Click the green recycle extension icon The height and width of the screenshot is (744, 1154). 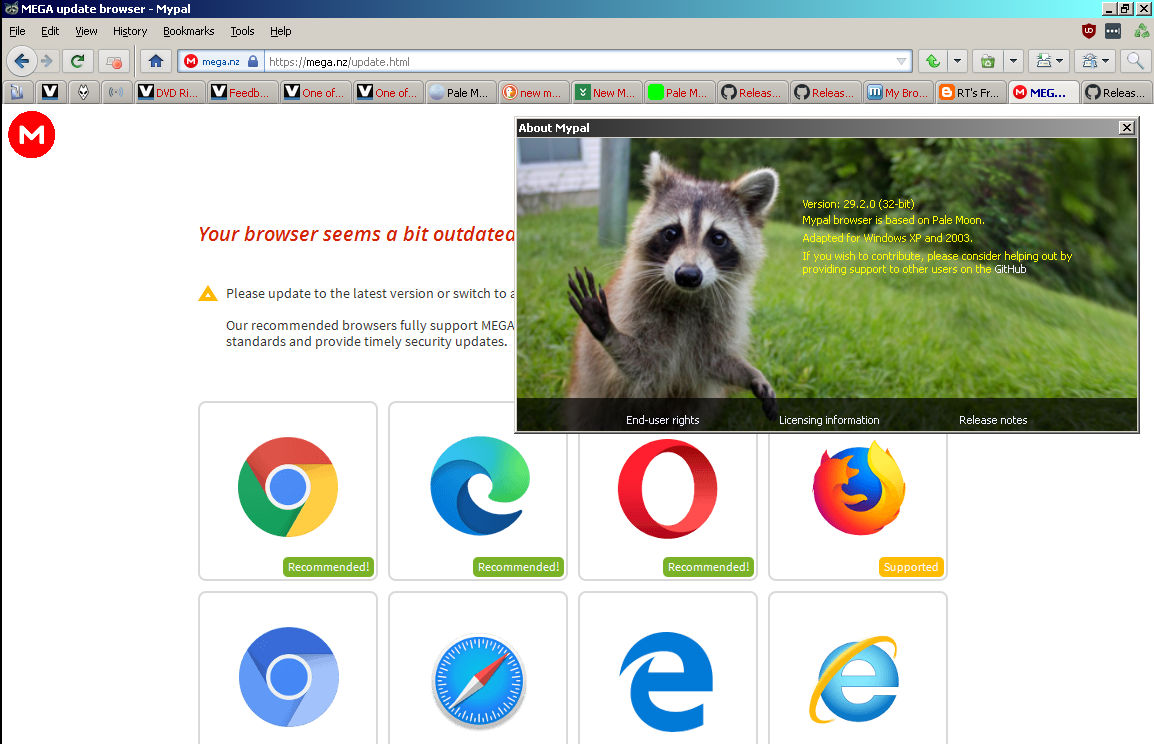coord(1141,31)
